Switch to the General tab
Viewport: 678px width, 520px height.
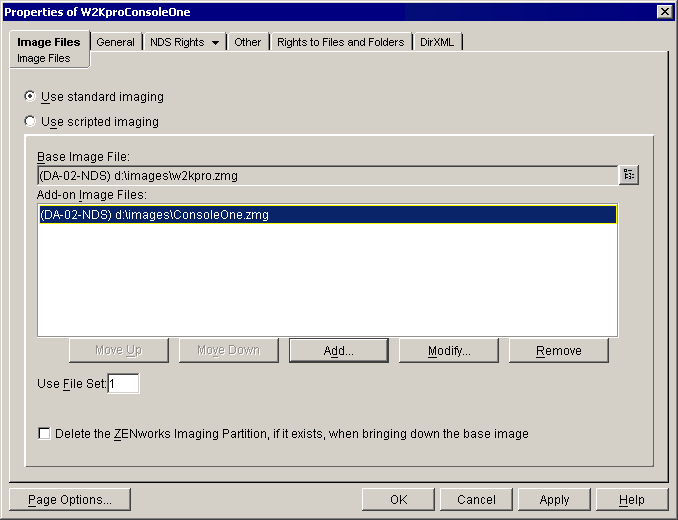[115, 42]
